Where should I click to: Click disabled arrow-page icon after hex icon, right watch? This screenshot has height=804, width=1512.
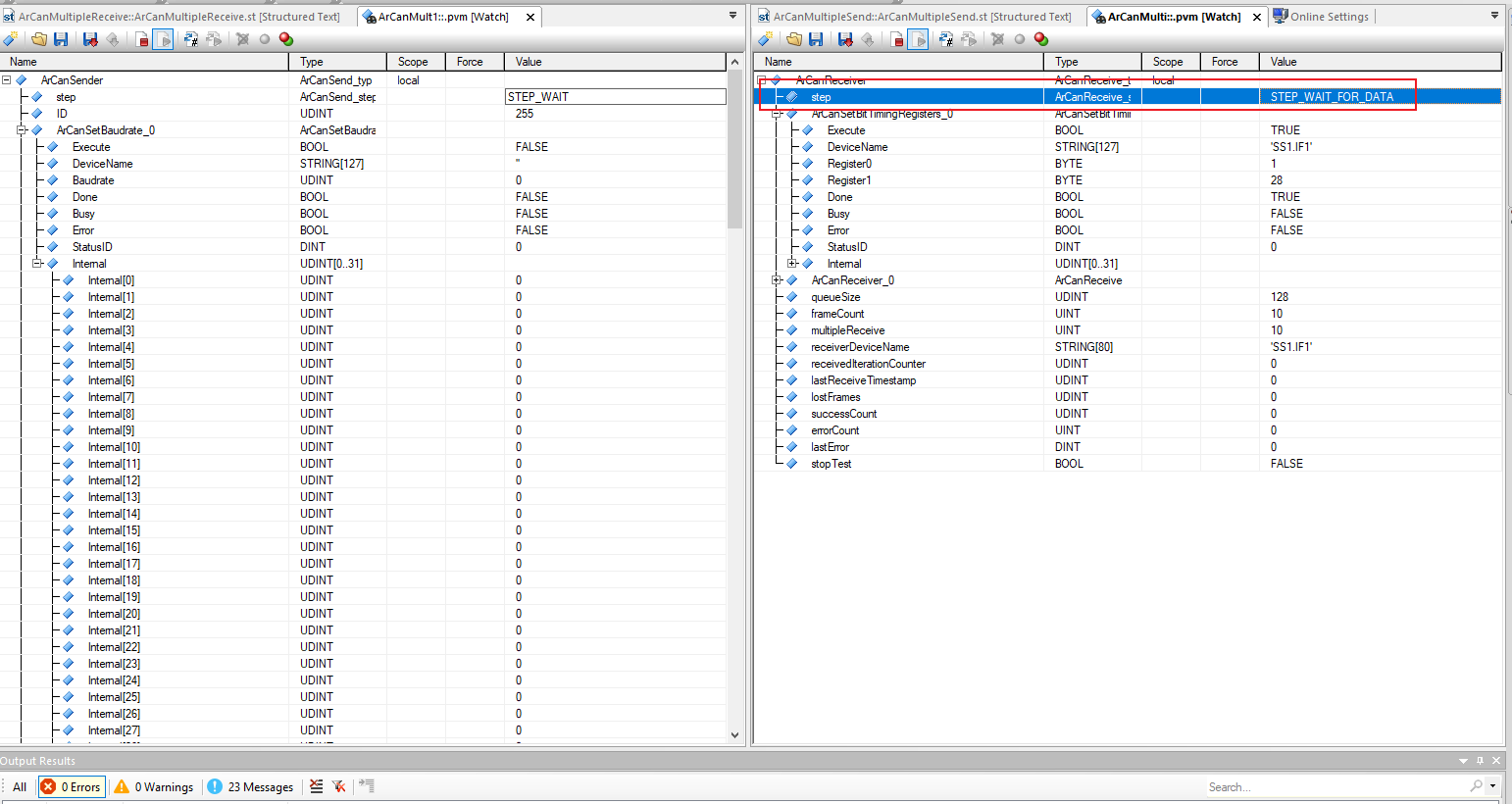[x=969, y=39]
